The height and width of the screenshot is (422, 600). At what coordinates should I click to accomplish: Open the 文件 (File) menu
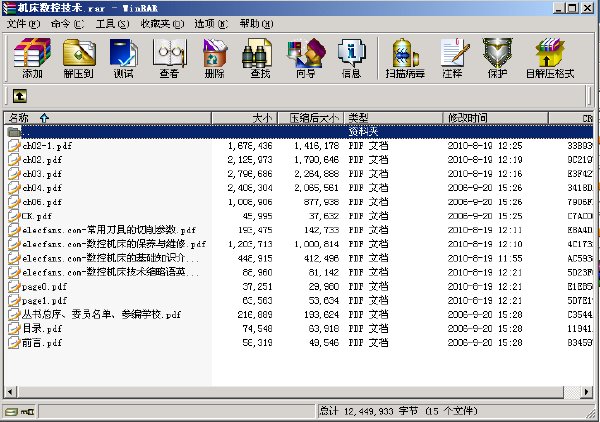pos(23,24)
